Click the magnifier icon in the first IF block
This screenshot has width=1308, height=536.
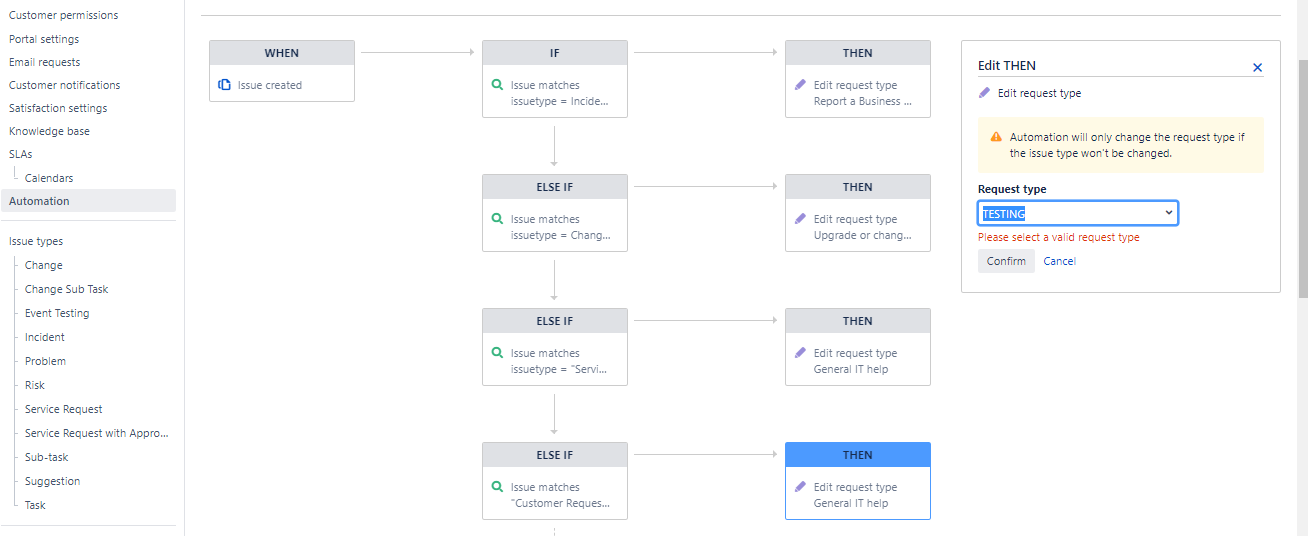tap(498, 85)
